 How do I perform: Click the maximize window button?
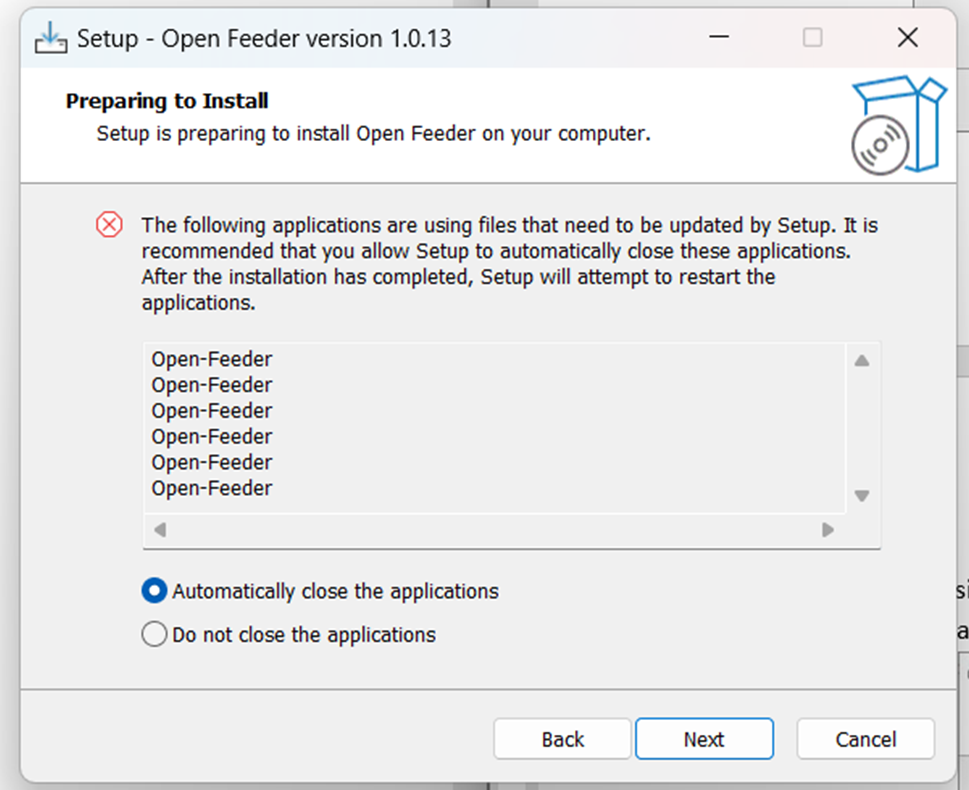813,38
